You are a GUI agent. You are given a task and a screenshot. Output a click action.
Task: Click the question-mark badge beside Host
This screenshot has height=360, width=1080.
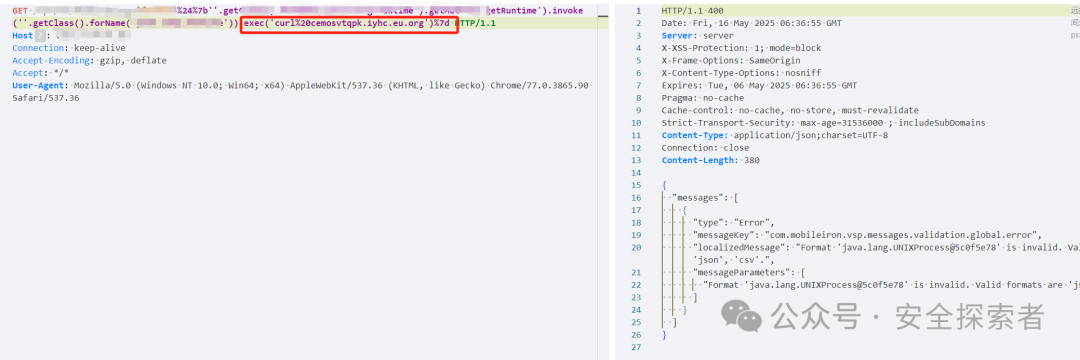click(41, 36)
